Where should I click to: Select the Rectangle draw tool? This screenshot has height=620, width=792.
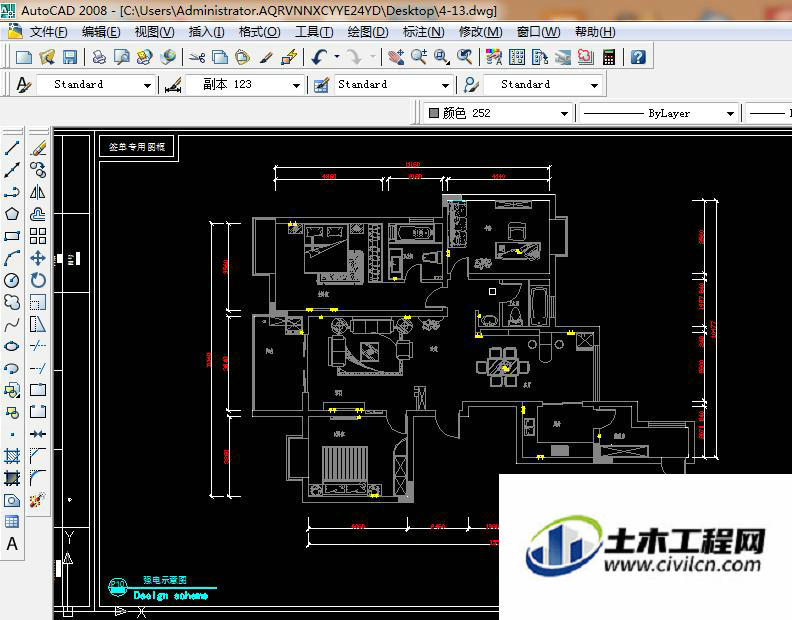(x=12, y=236)
